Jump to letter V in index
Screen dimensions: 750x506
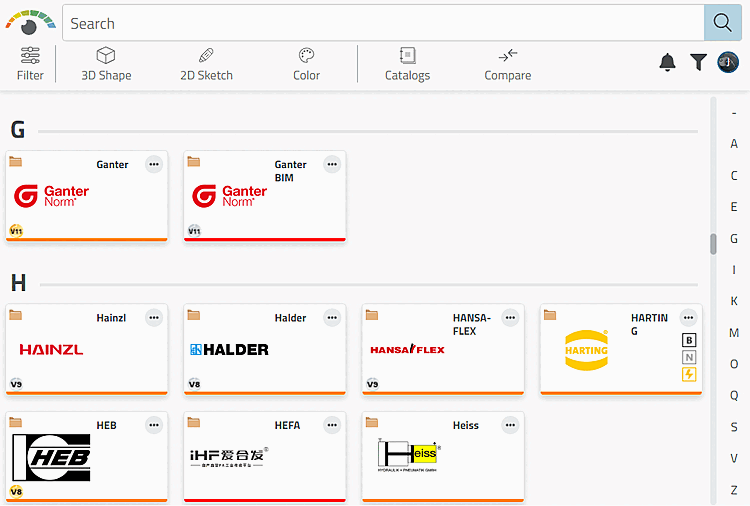(734, 458)
